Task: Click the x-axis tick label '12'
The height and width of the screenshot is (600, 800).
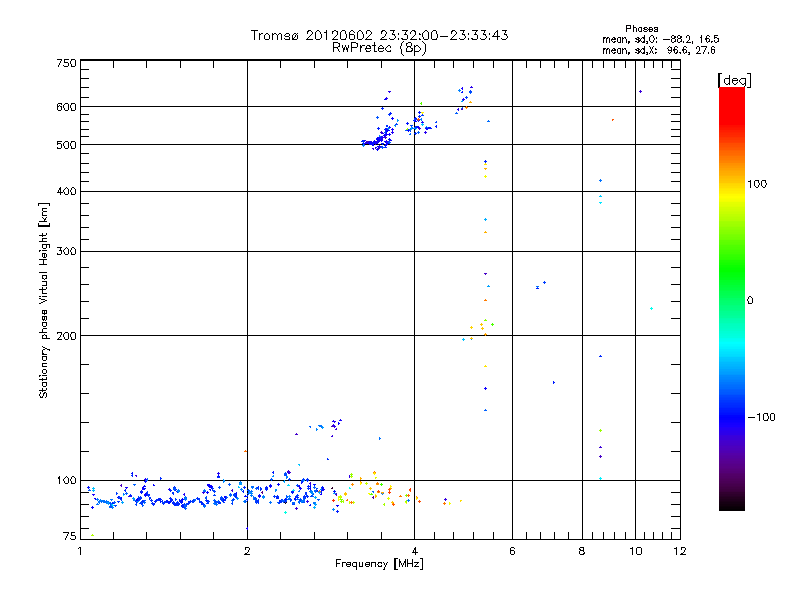Action: pyautogui.click(x=680, y=551)
